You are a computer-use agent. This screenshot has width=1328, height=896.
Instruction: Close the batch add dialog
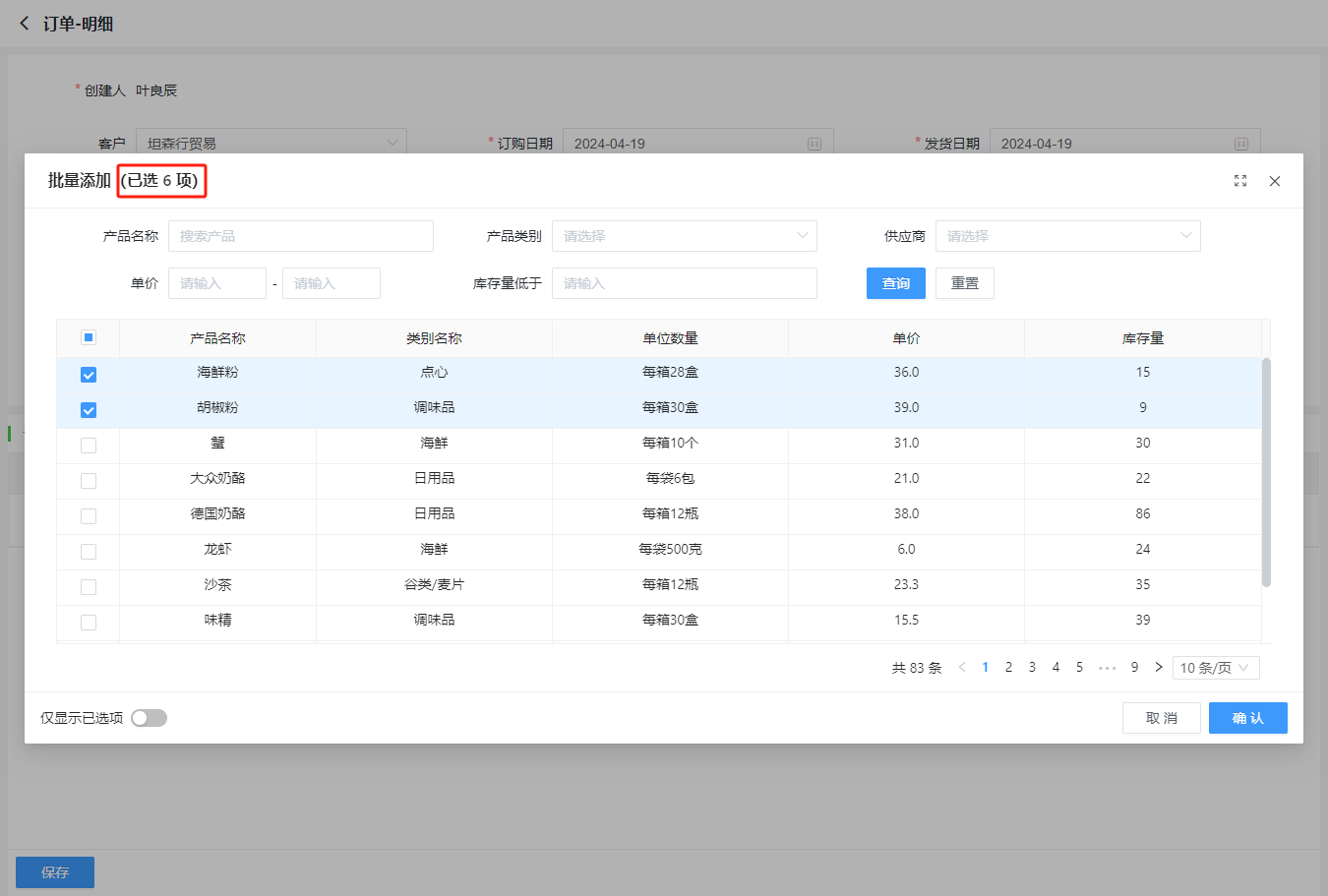(x=1275, y=181)
